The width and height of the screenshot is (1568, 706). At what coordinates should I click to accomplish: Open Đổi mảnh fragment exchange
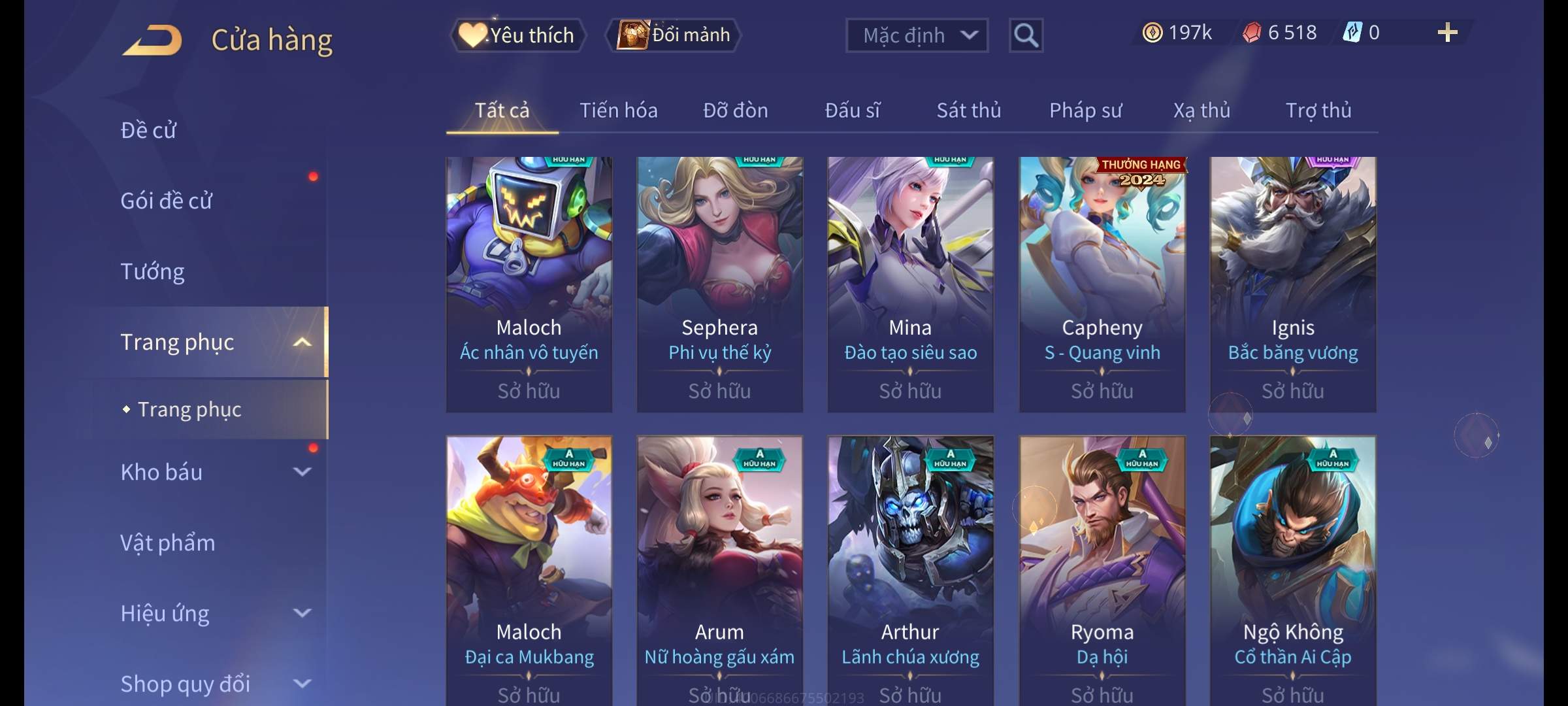[674, 35]
